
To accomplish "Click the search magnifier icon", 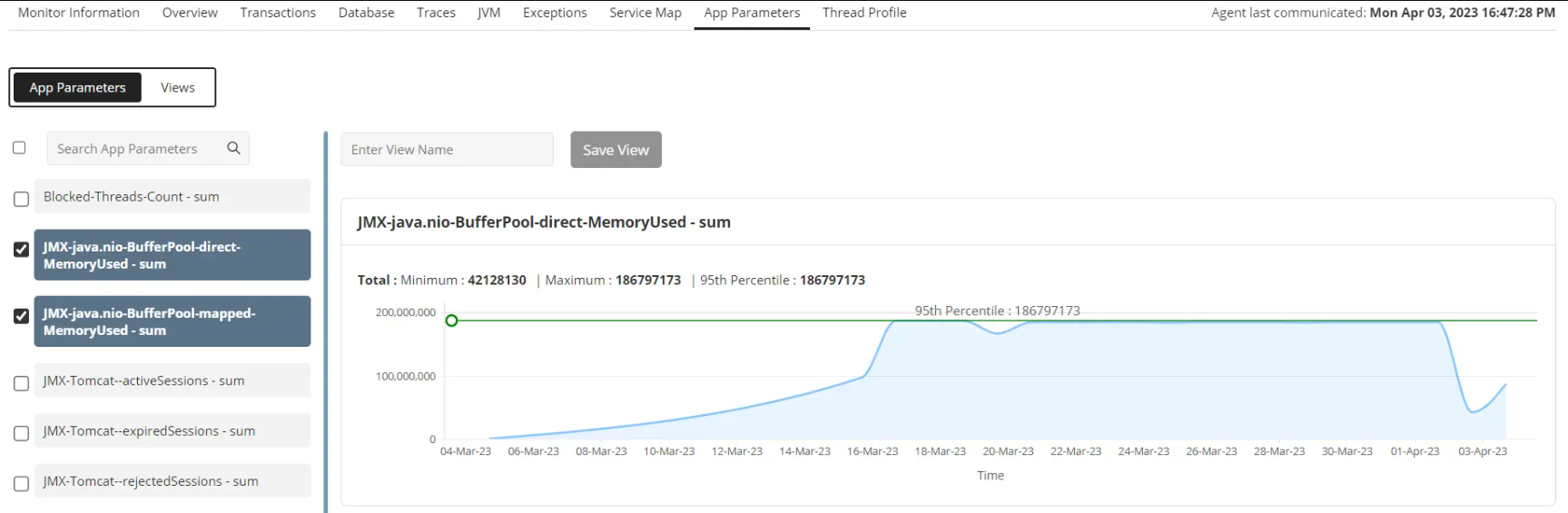I will [233, 148].
